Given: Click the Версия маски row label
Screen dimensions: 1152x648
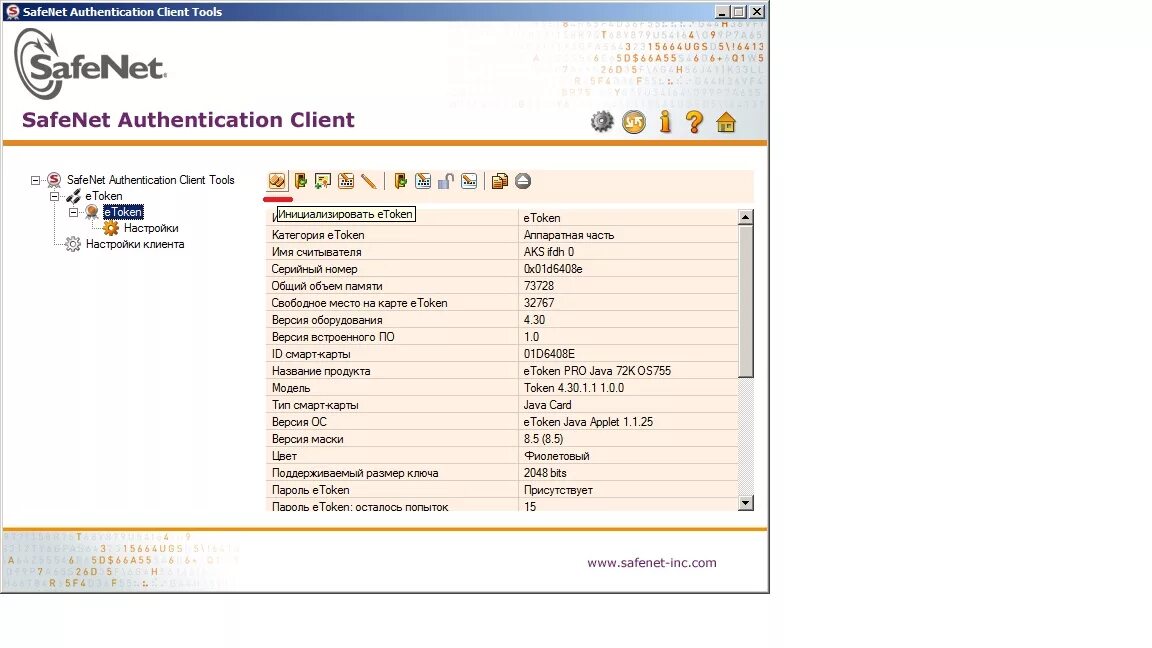Looking at the screenshot, I should pyautogui.click(x=308, y=439).
